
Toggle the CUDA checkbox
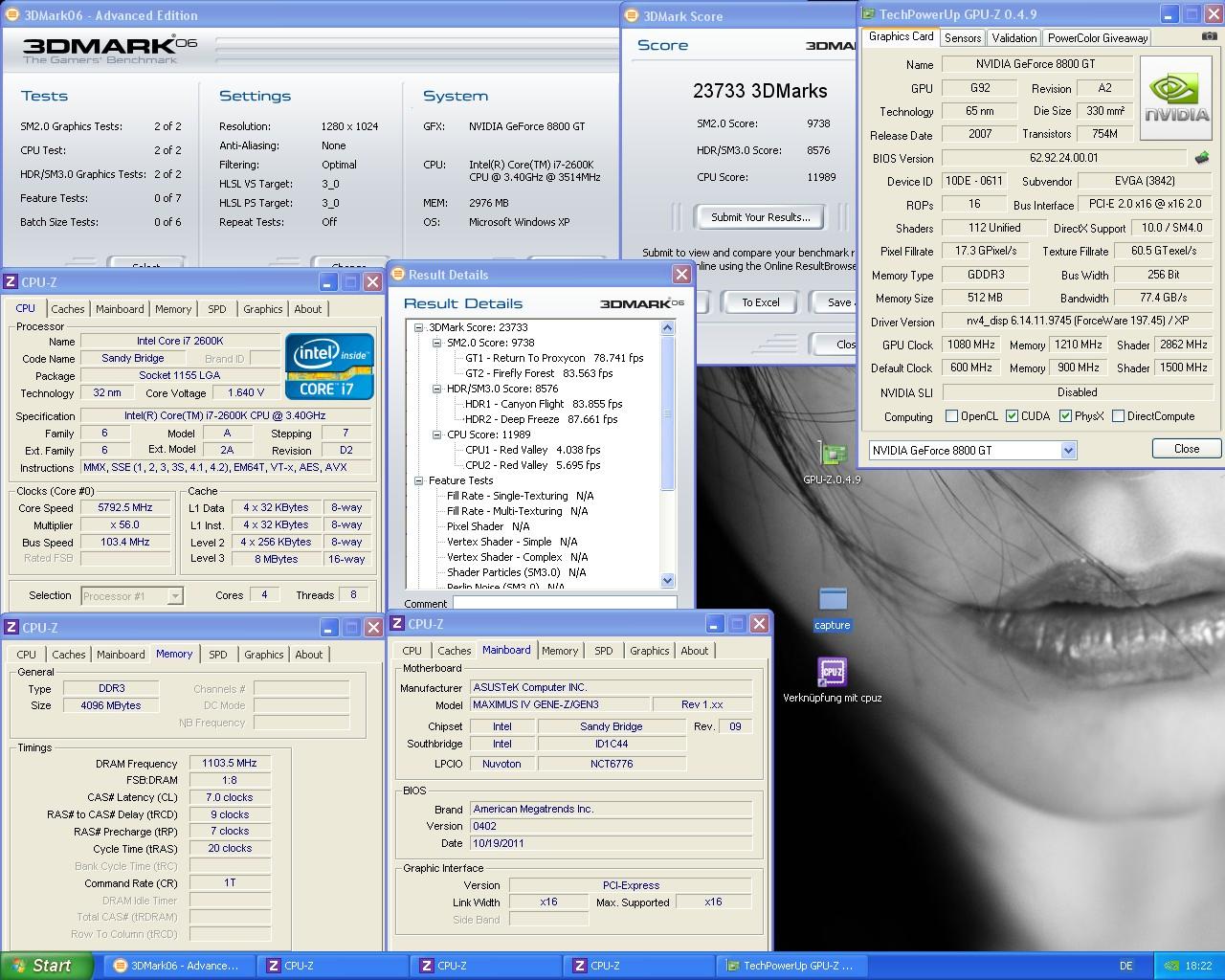[1012, 416]
